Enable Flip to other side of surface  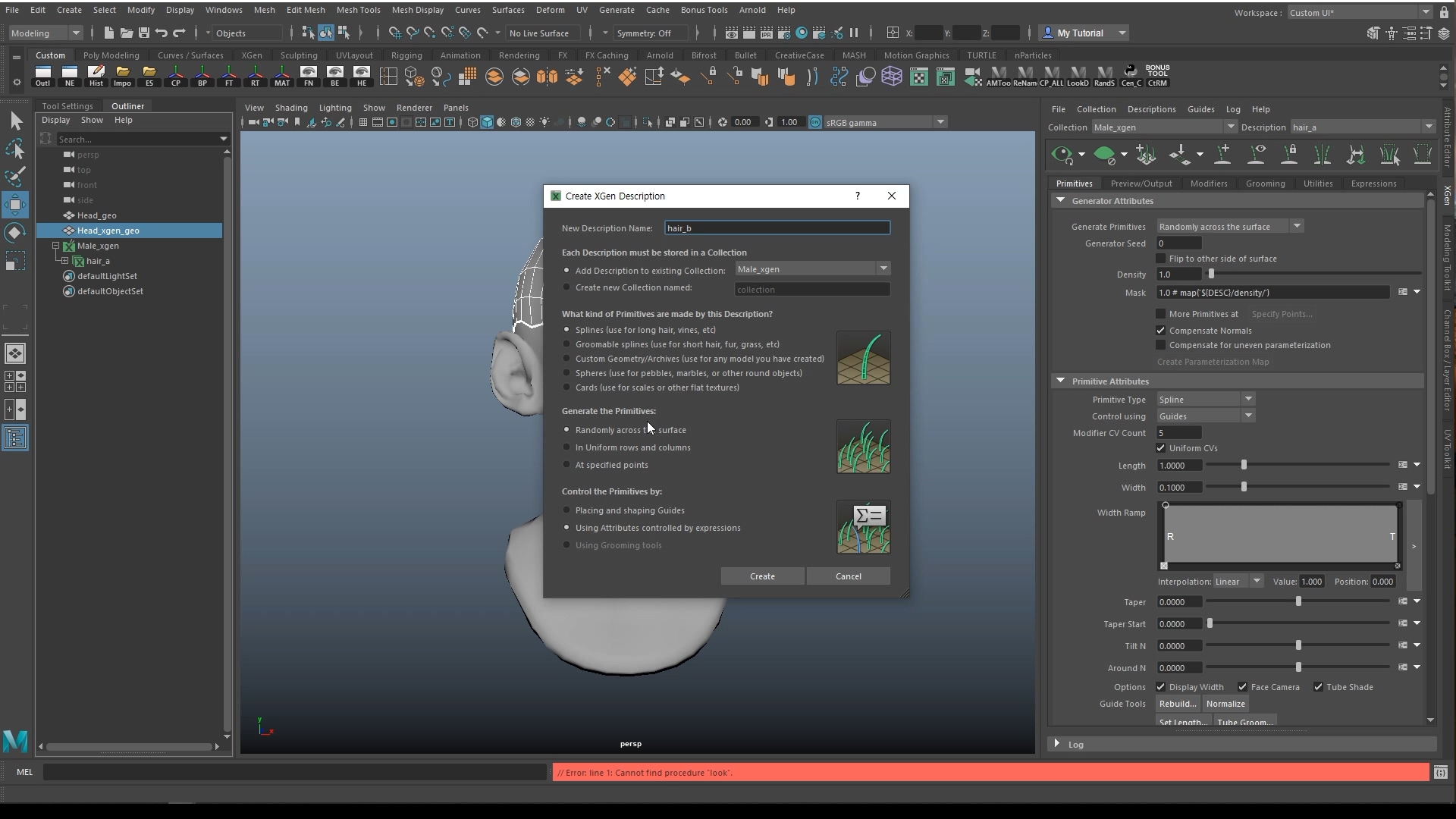pyautogui.click(x=1160, y=259)
